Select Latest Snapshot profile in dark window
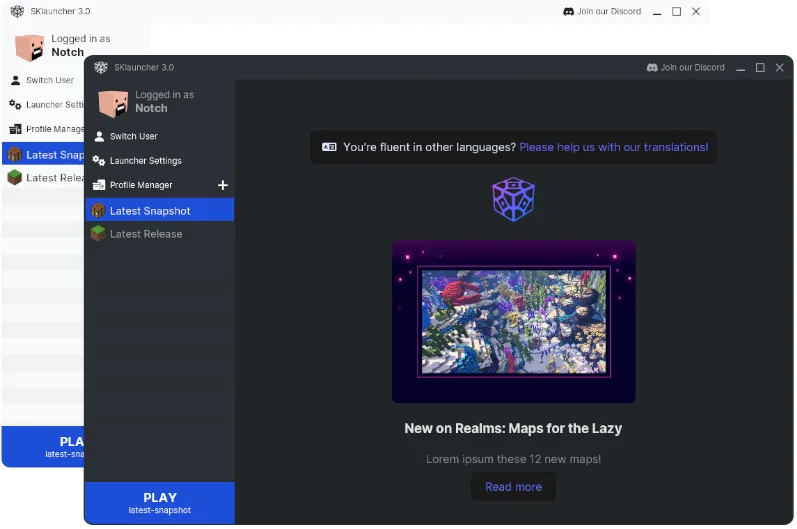 click(160, 210)
